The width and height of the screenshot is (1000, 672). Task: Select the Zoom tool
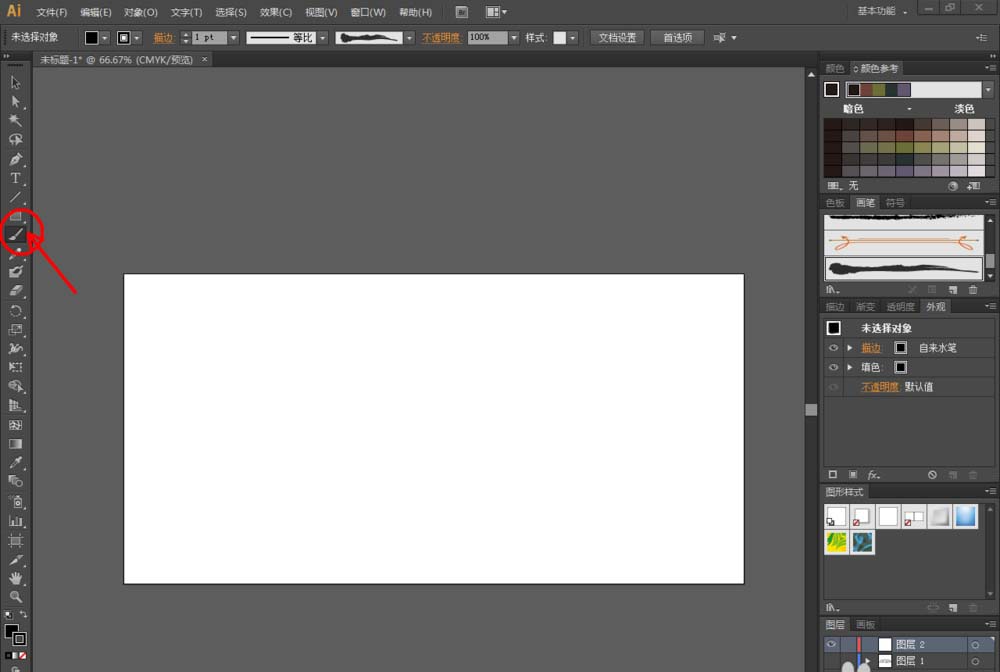point(15,597)
